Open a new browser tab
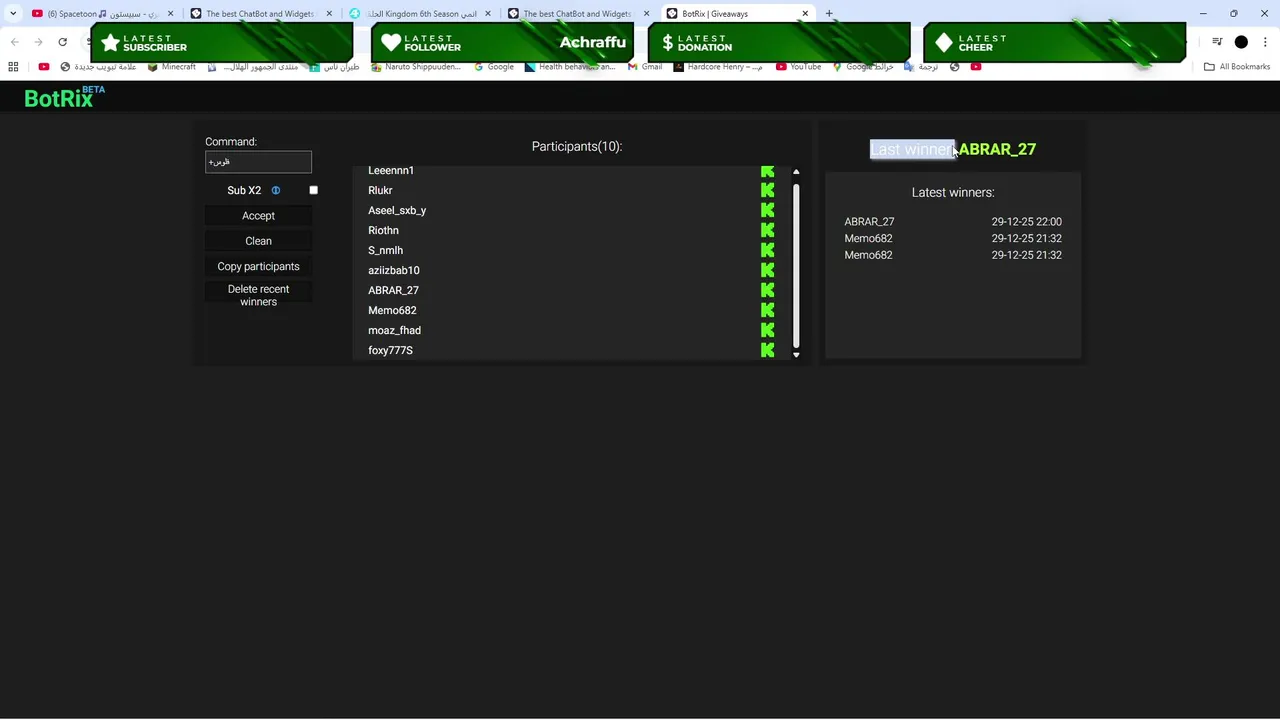This screenshot has height=720, width=1280. click(829, 14)
